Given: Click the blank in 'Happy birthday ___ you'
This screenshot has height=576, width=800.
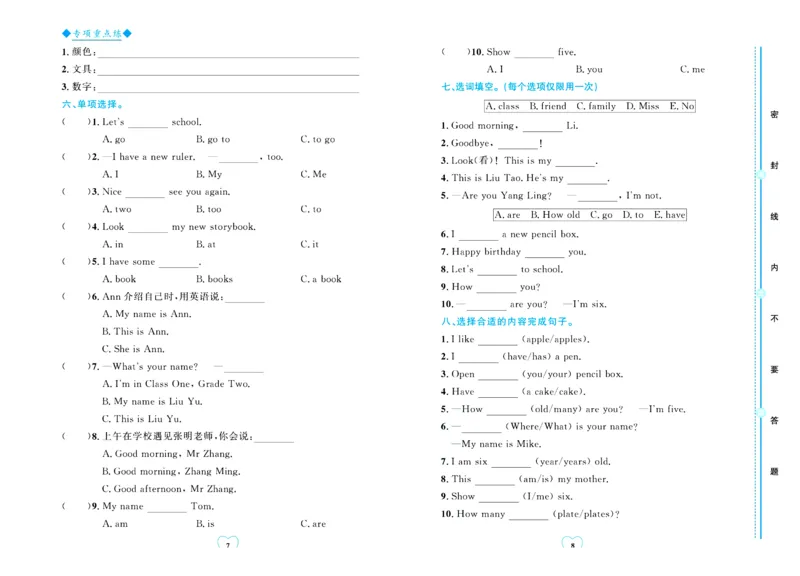Looking at the screenshot, I should click(x=545, y=252).
